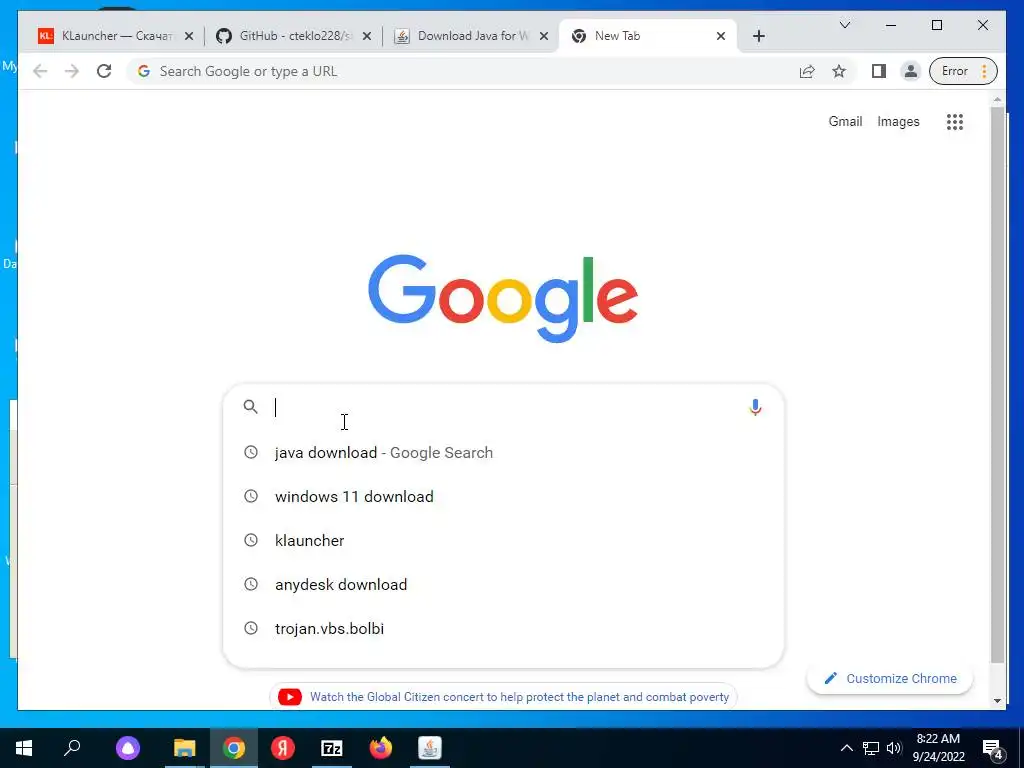The image size is (1024, 768).
Task: Open 7-Zip from the taskbar
Action: (332, 748)
